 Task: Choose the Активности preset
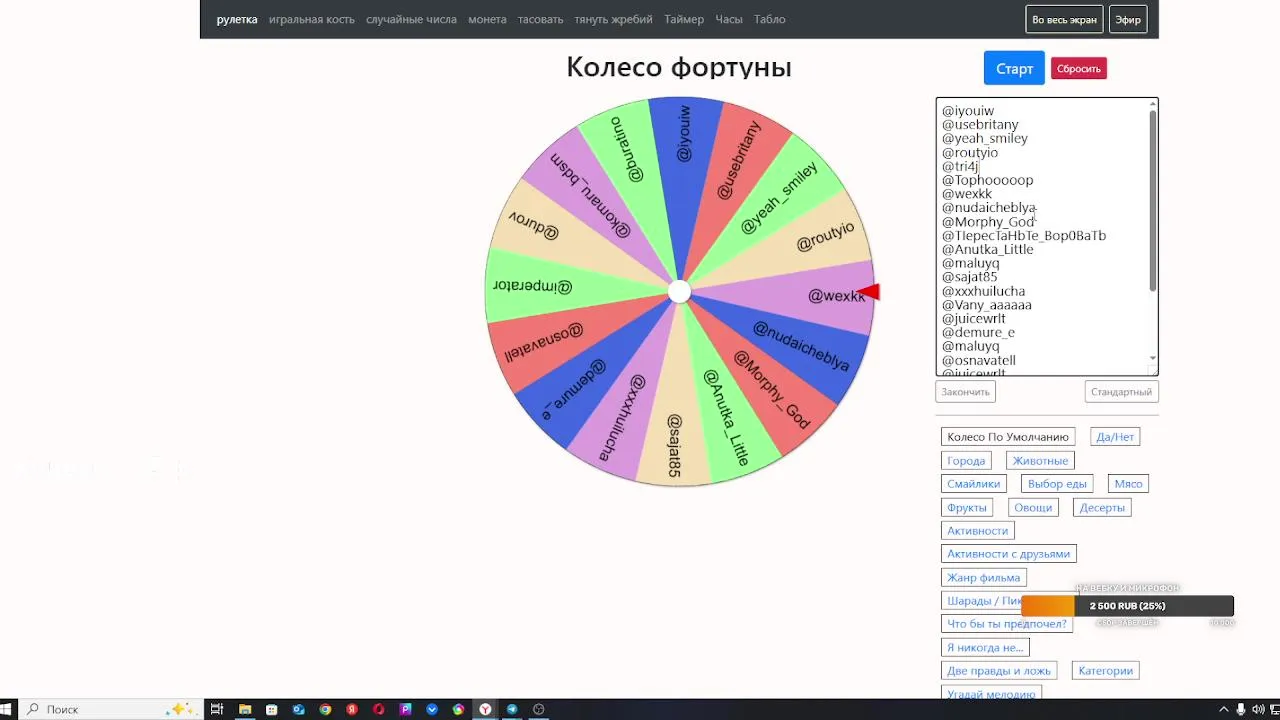pyautogui.click(x=978, y=531)
